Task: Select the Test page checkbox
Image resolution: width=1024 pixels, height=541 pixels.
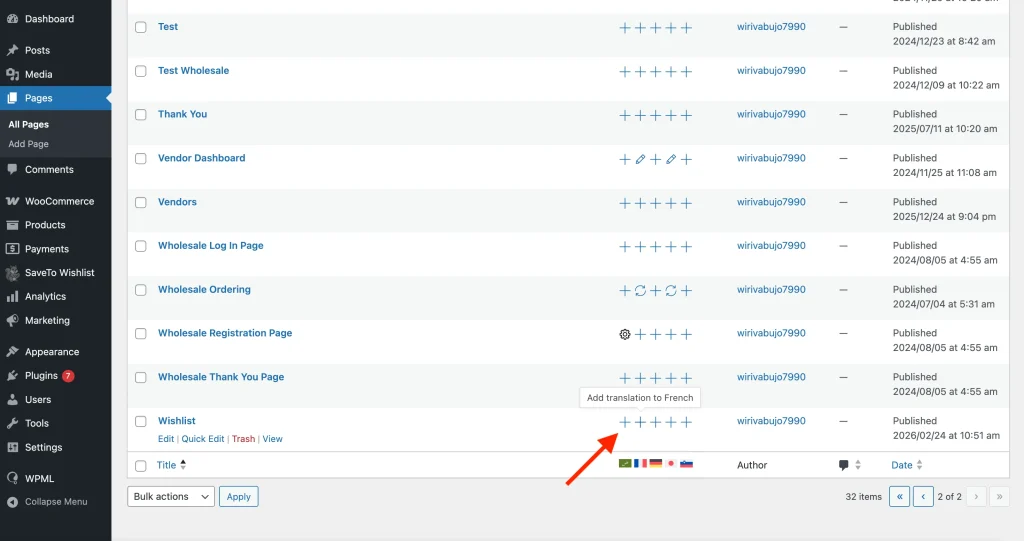Action: pyautogui.click(x=140, y=27)
